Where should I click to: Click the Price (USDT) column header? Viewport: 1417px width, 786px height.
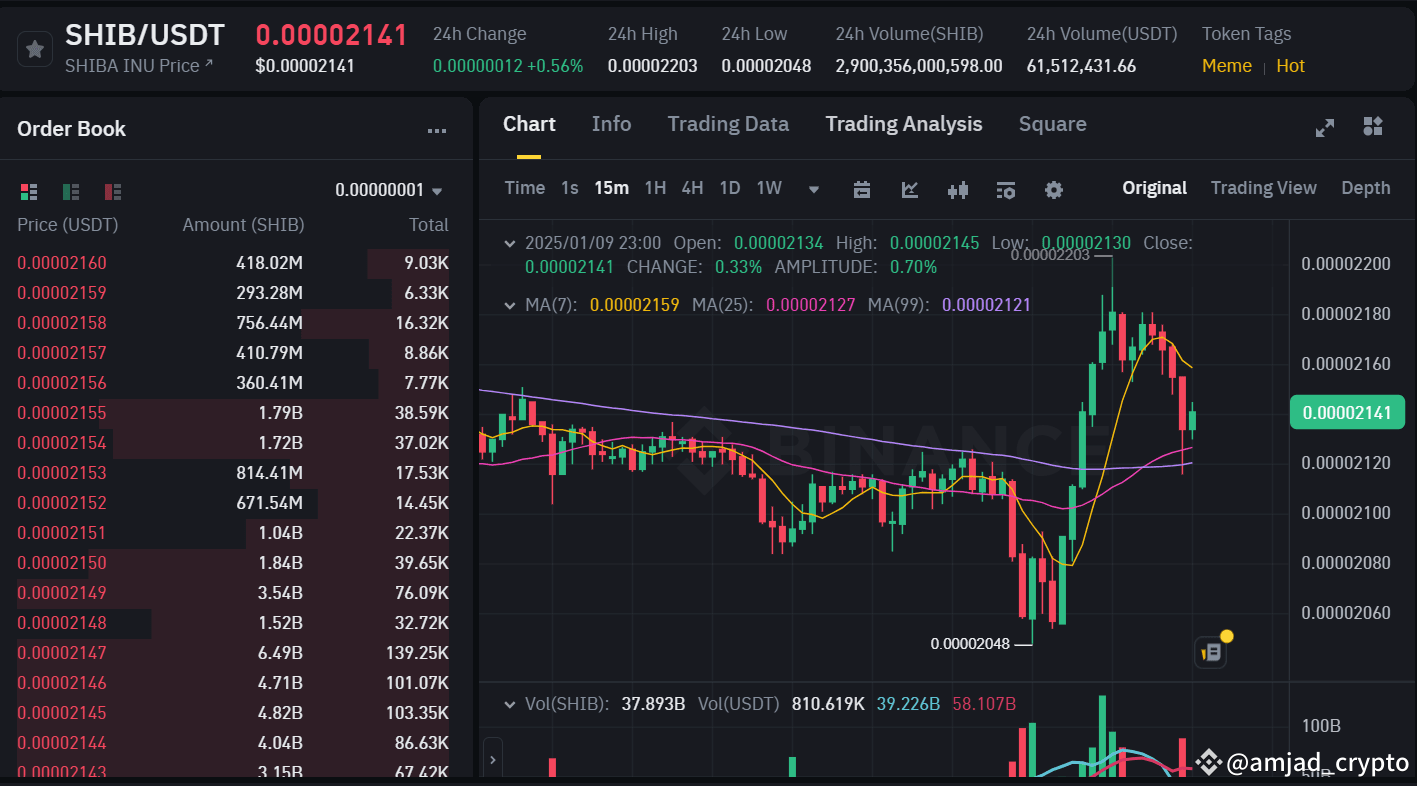click(x=67, y=225)
